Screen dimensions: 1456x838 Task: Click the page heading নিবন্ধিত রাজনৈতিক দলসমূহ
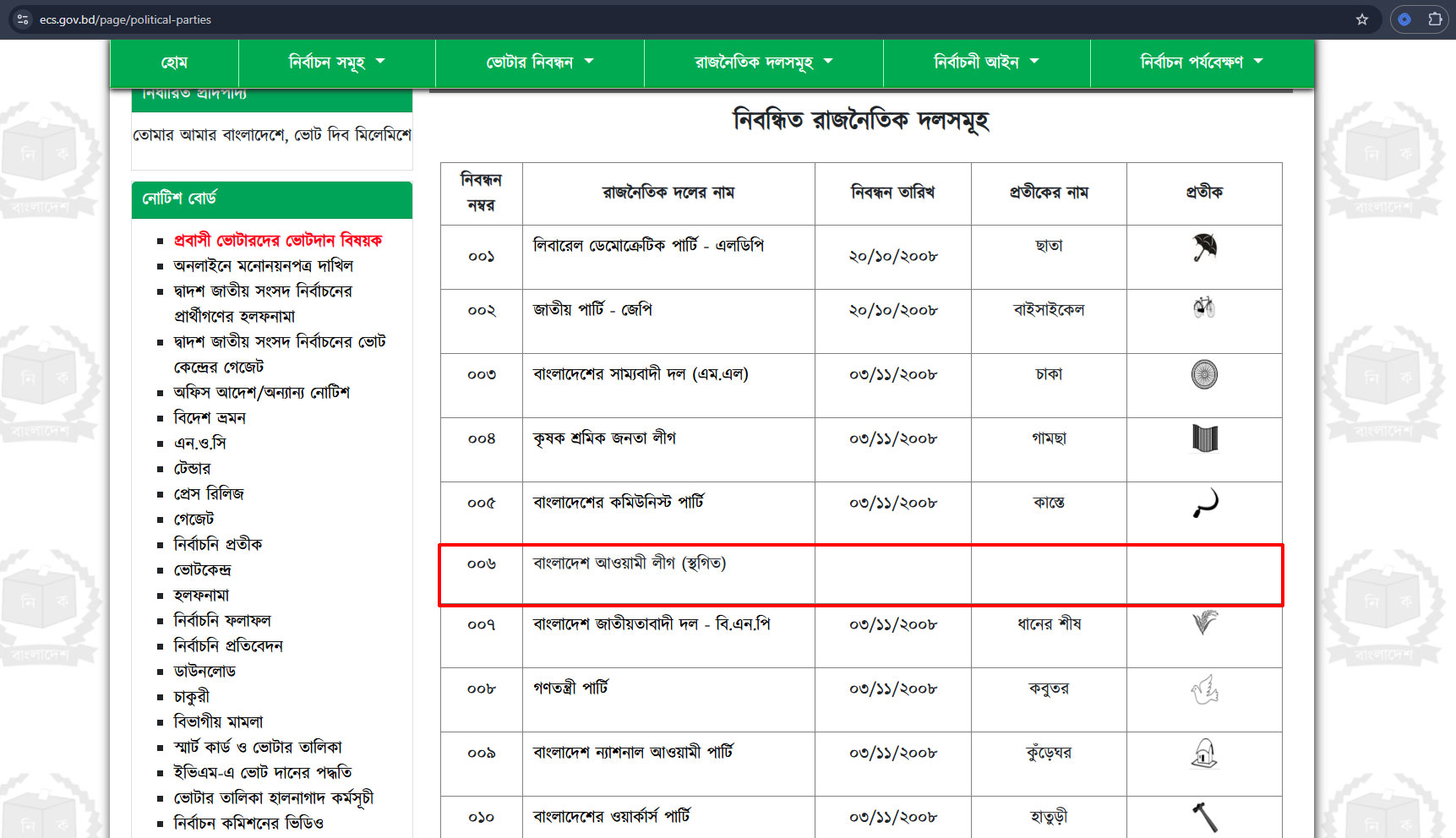pyautogui.click(x=860, y=121)
